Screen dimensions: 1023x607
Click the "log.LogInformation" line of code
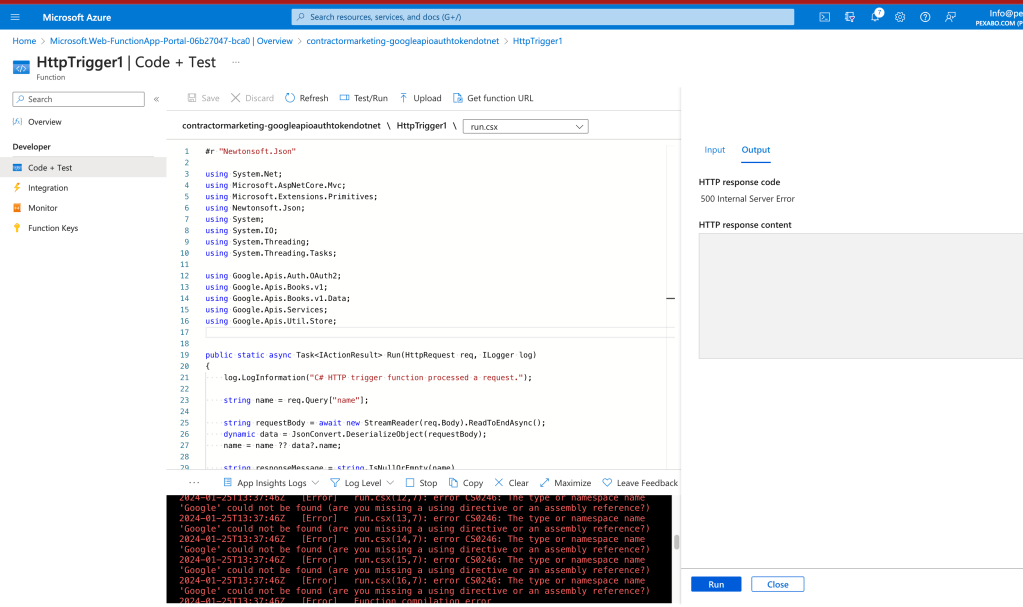[x=378, y=378]
